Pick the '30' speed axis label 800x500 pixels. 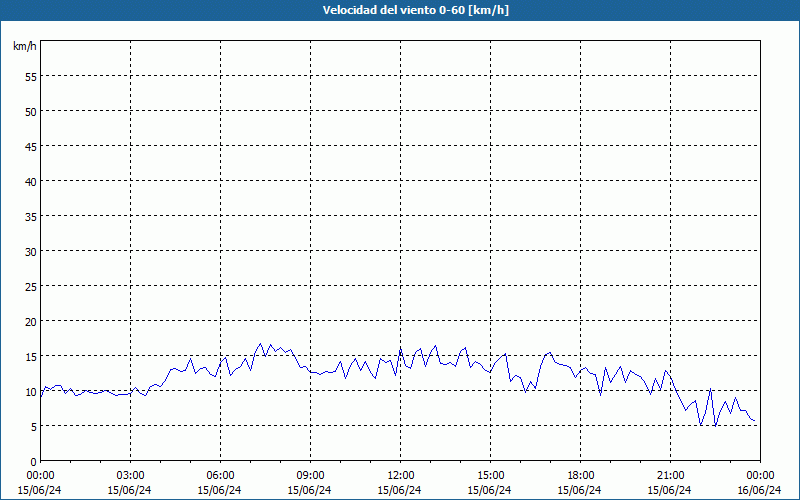coord(31,252)
